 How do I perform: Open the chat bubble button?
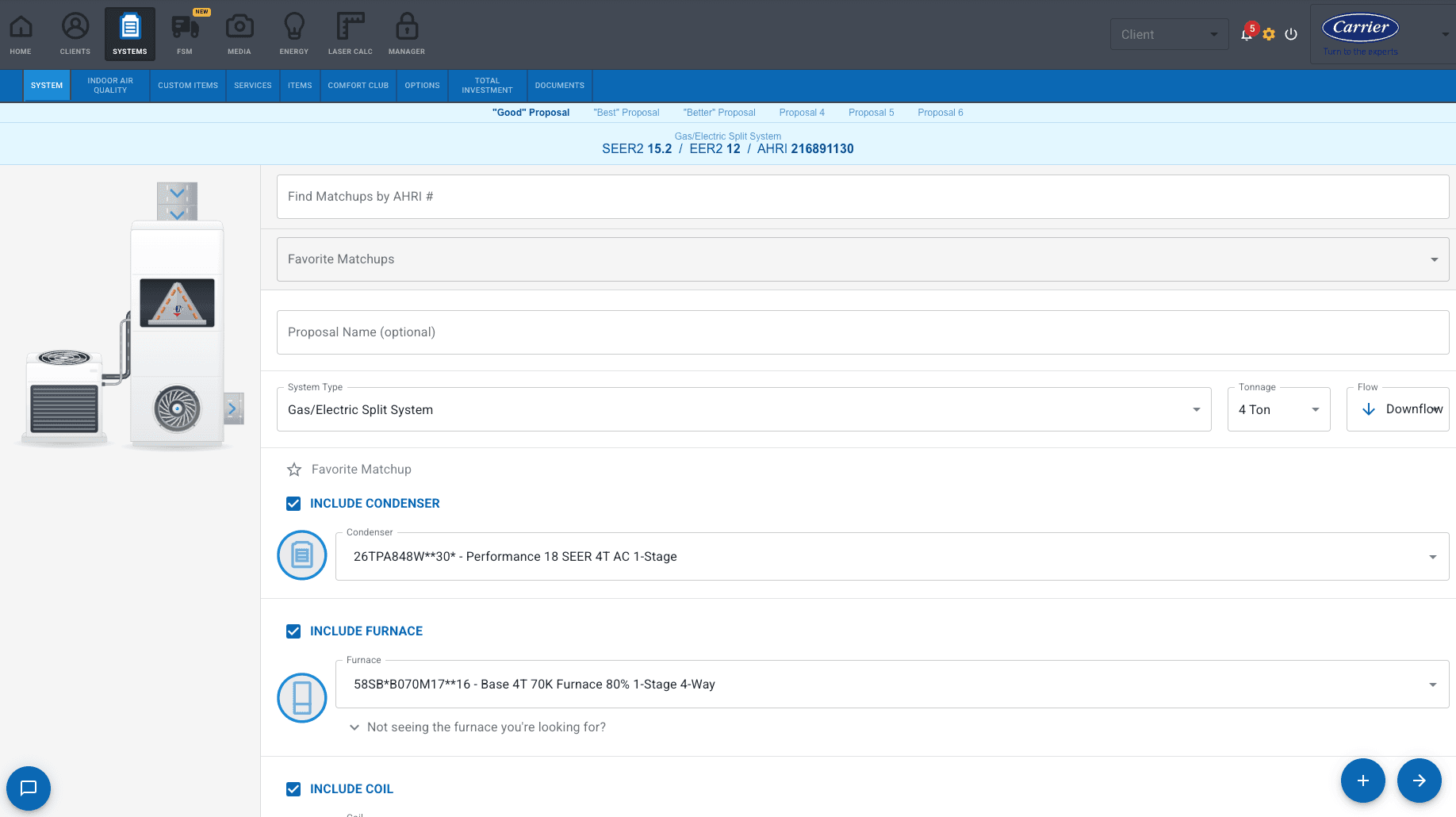pos(29,788)
